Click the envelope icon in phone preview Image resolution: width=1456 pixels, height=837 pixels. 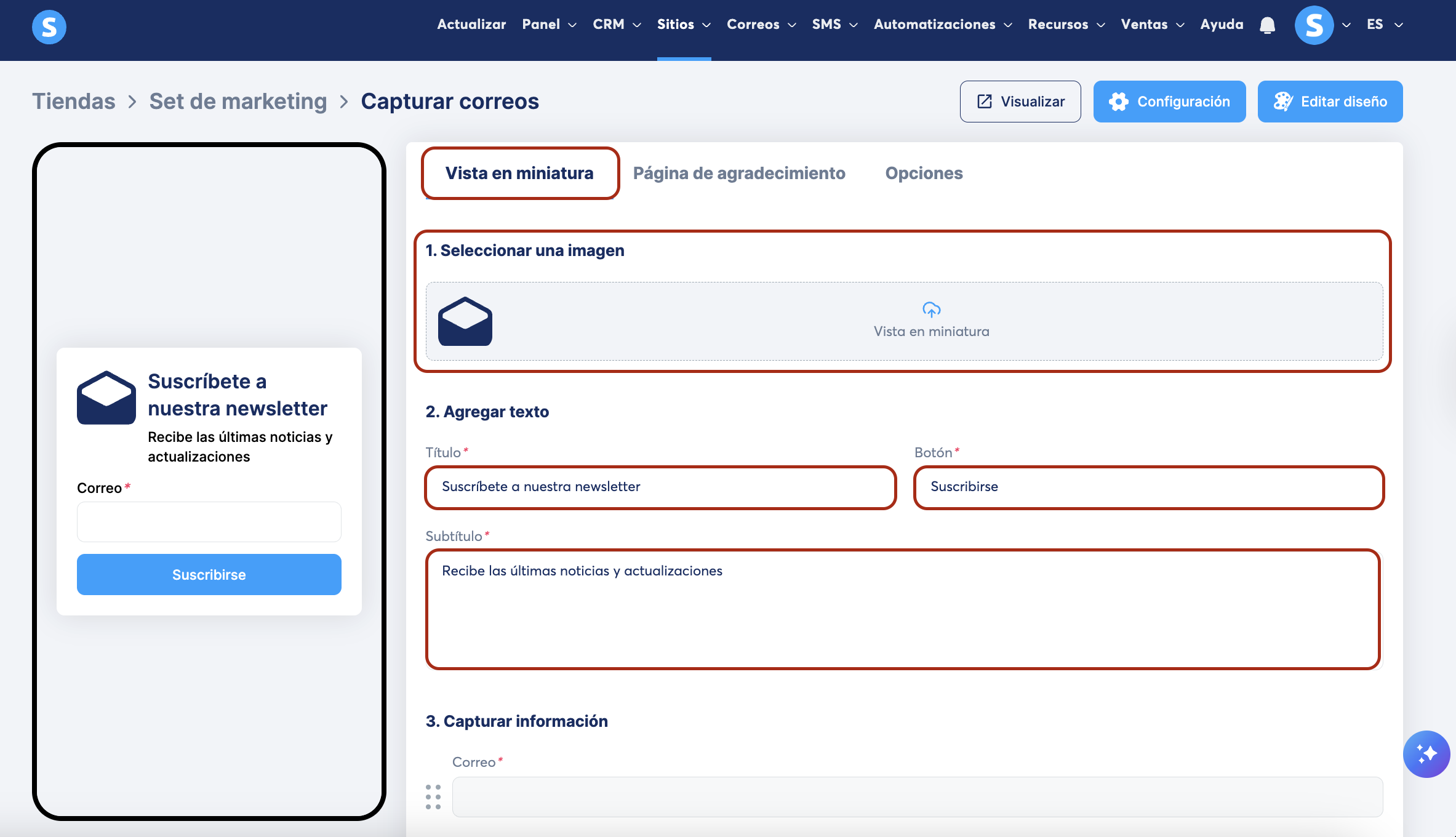(106, 398)
